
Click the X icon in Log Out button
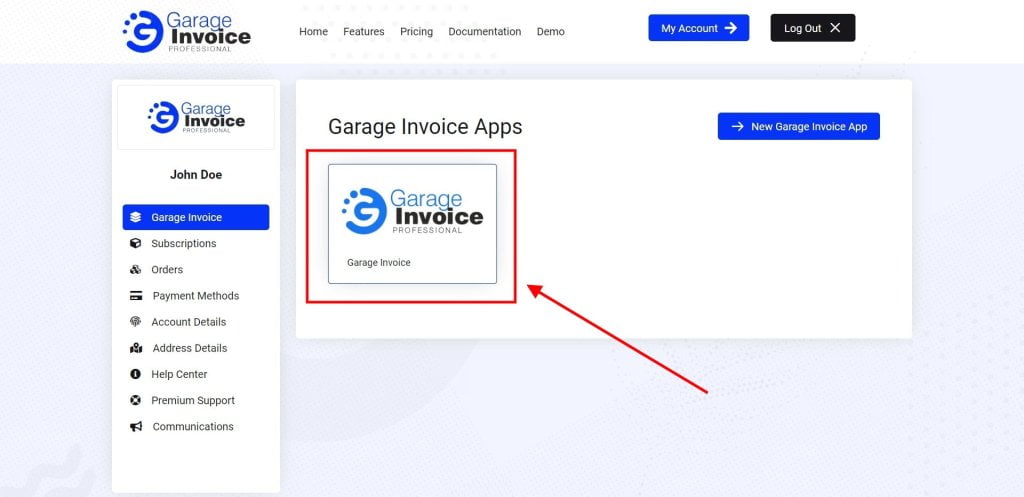[835, 27]
